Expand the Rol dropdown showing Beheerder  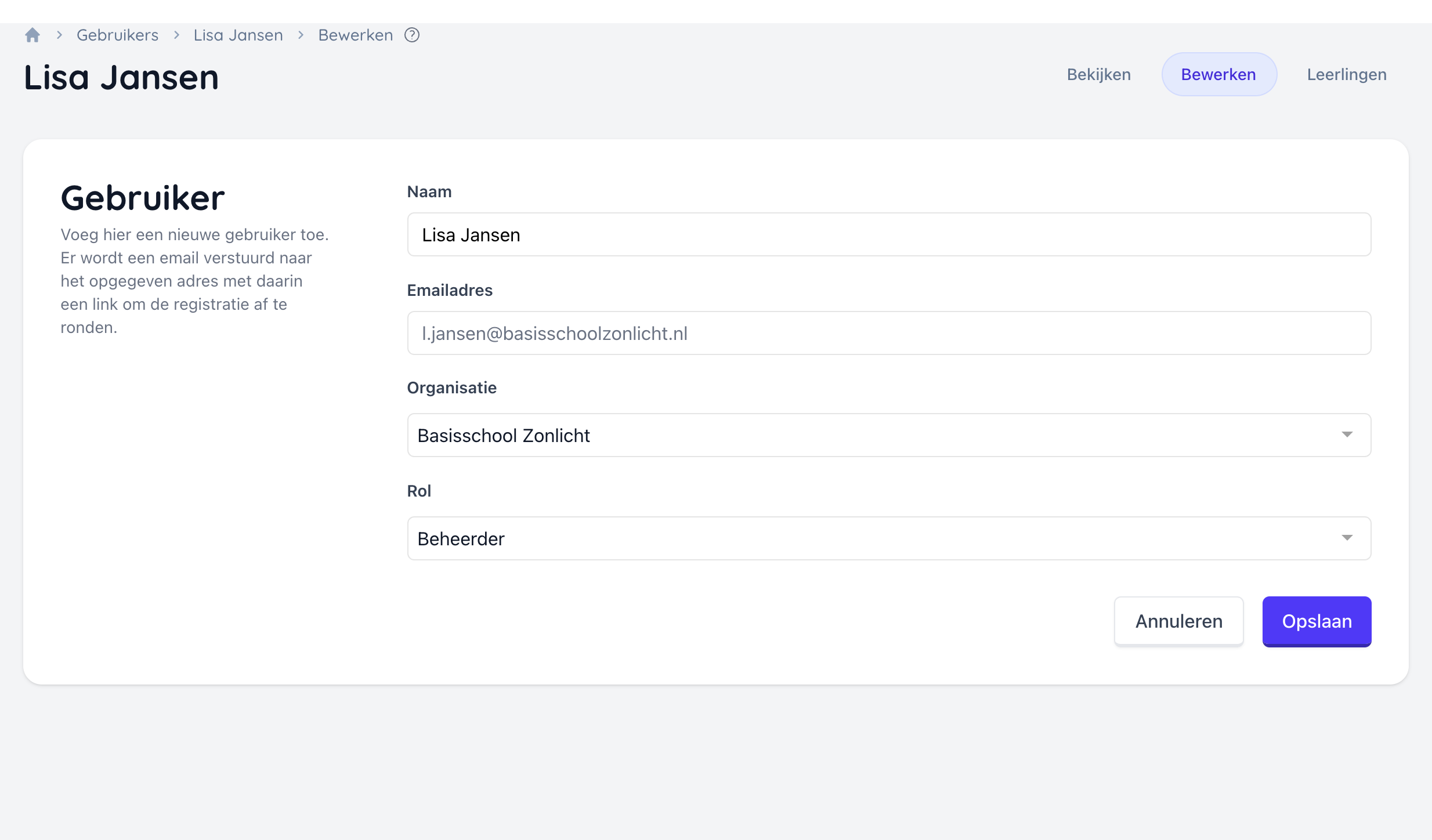(x=870, y=538)
